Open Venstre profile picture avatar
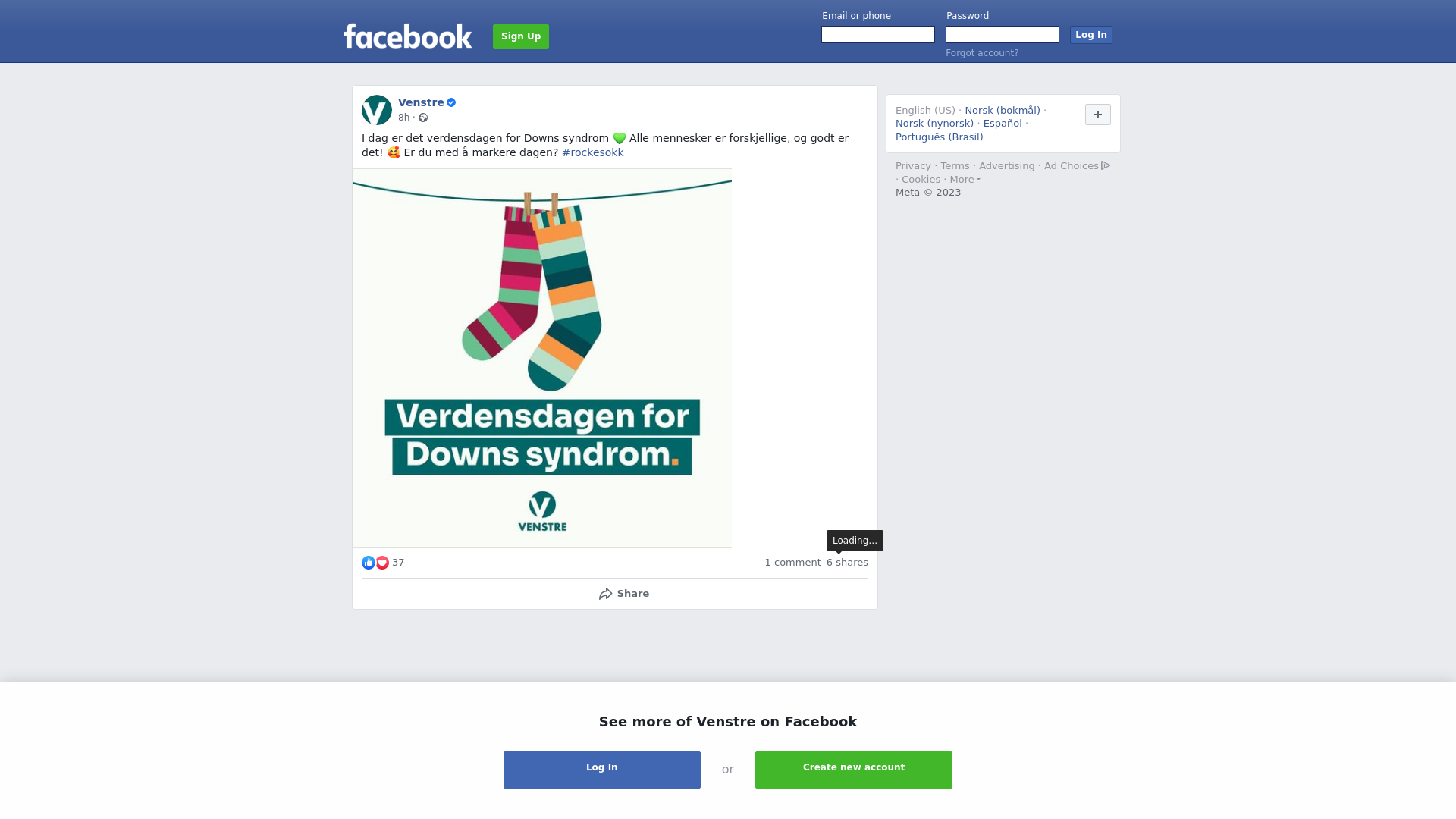 click(377, 110)
